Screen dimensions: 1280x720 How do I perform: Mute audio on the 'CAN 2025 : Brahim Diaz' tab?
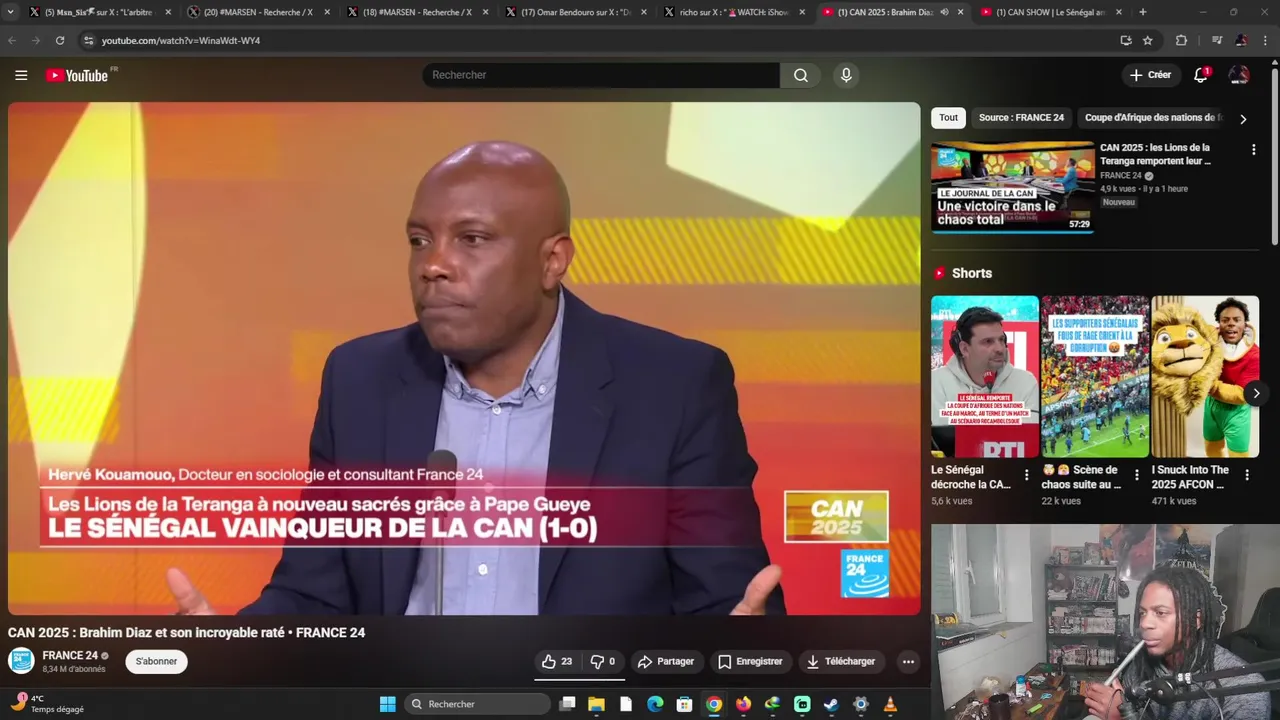click(944, 12)
